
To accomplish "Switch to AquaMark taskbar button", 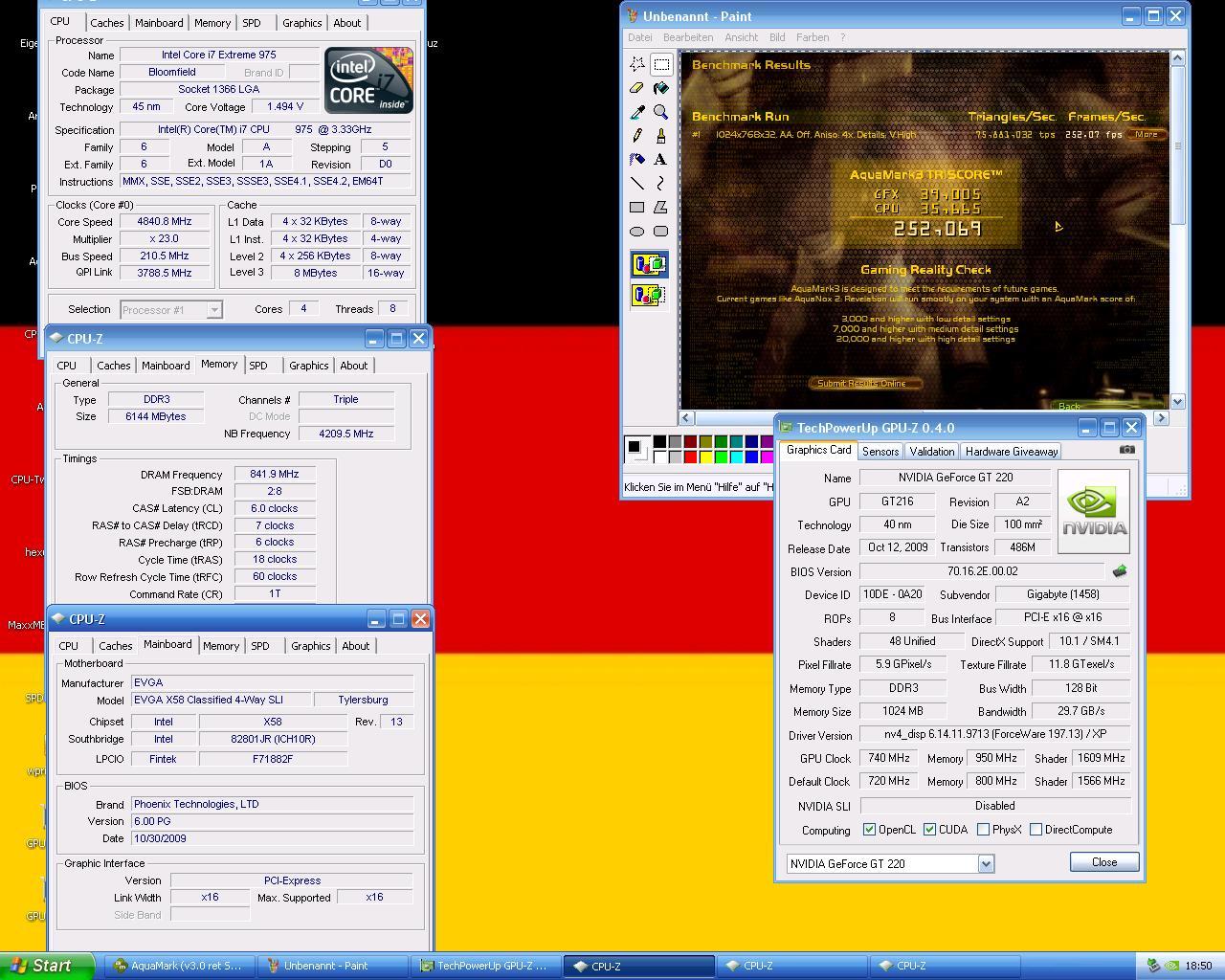I will click(x=178, y=966).
